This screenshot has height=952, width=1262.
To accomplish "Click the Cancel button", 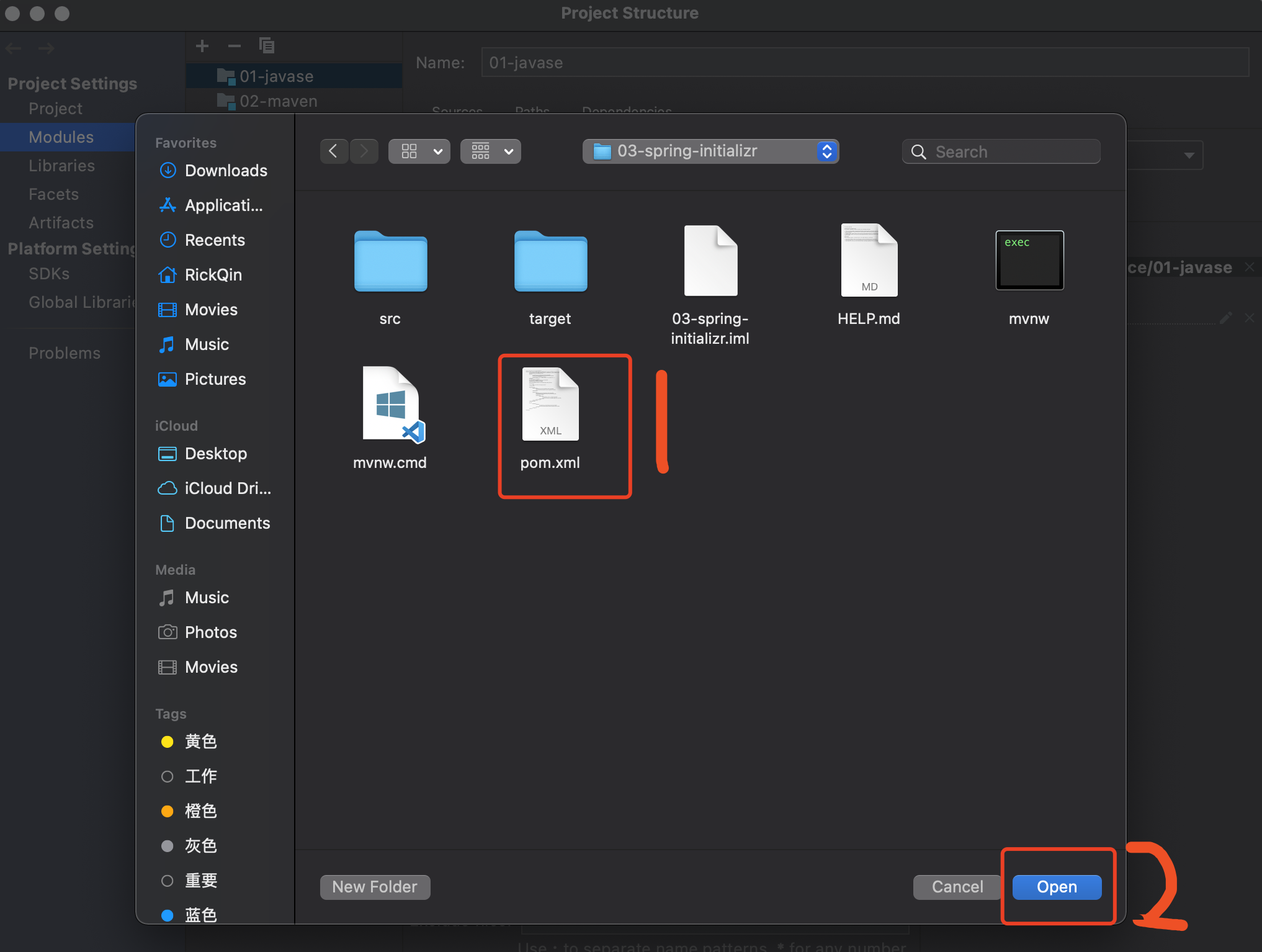I will coord(957,887).
